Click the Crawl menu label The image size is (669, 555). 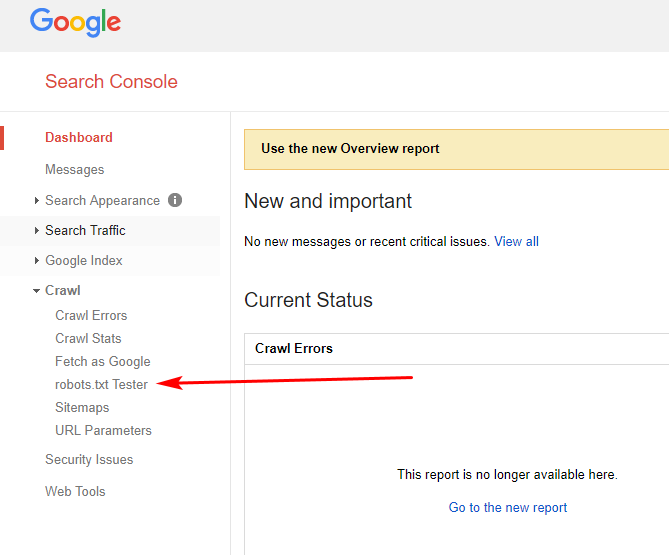click(63, 291)
